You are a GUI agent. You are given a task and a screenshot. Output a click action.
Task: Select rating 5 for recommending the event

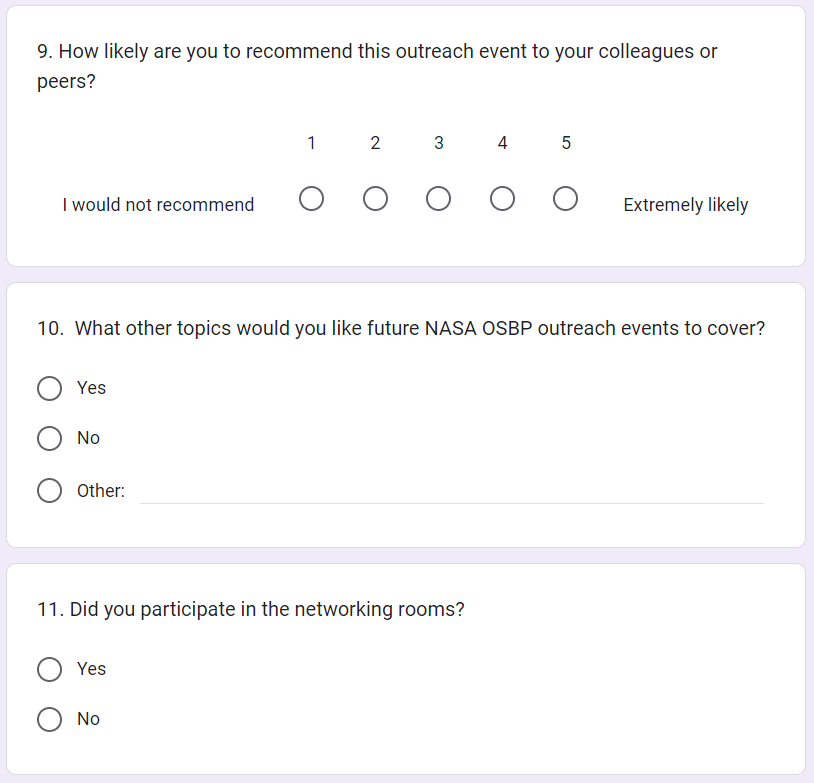(x=565, y=200)
